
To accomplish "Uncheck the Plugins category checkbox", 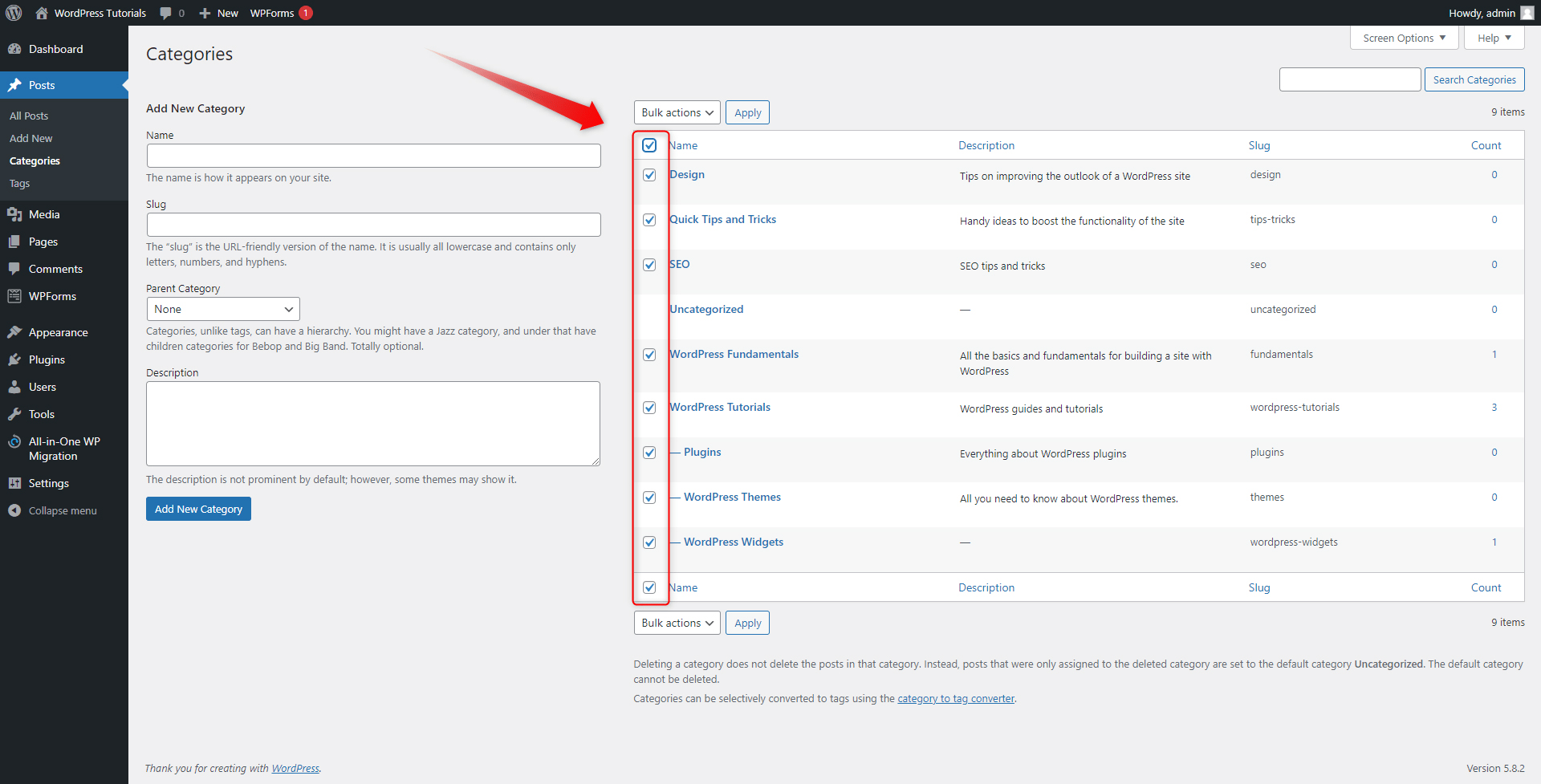I will tap(649, 453).
